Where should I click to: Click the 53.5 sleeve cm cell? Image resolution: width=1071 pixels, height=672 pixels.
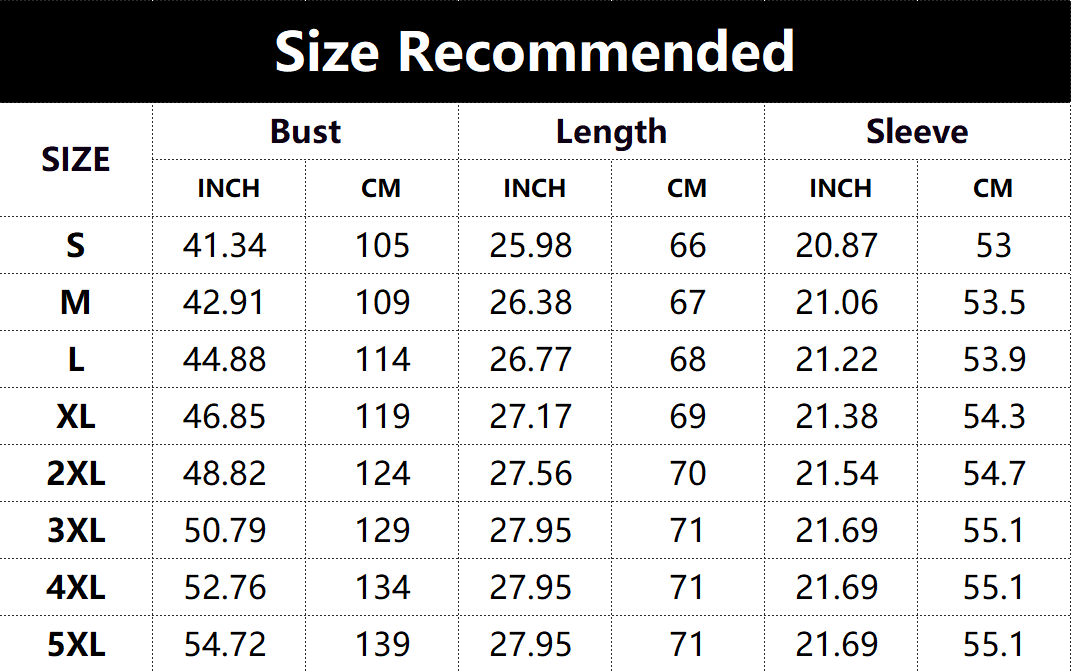click(x=994, y=302)
